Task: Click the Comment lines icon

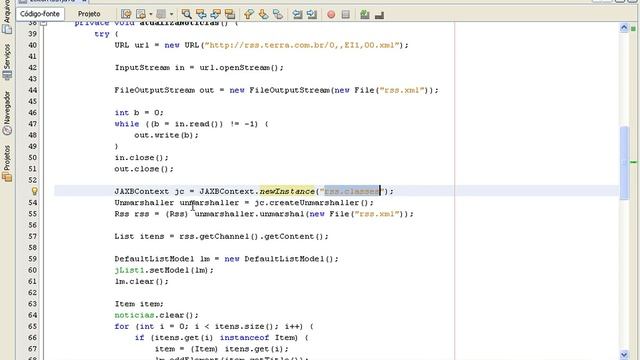Action: pyautogui.click(x=364, y=14)
